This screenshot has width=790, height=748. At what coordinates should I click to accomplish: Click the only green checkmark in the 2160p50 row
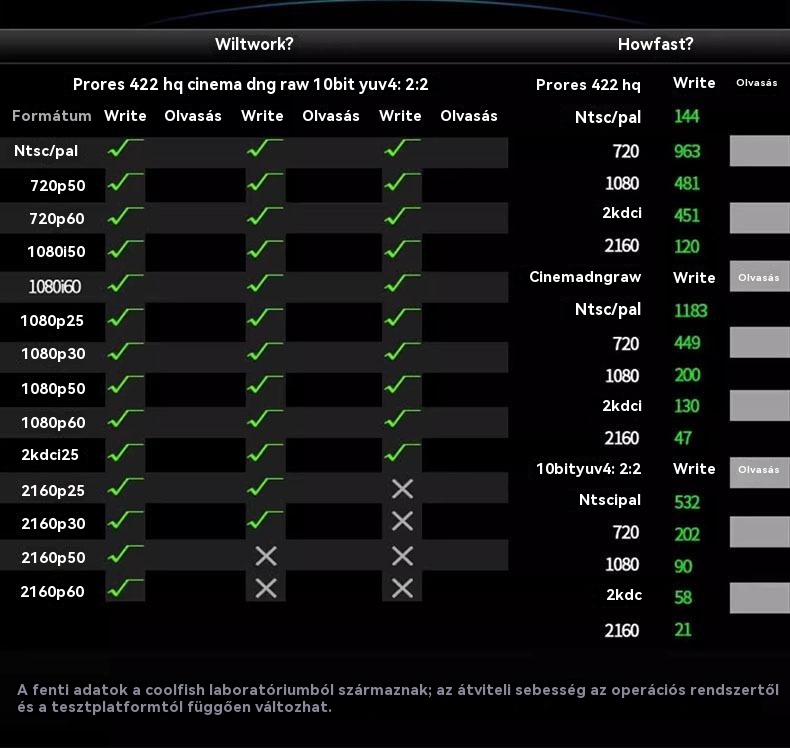click(125, 555)
